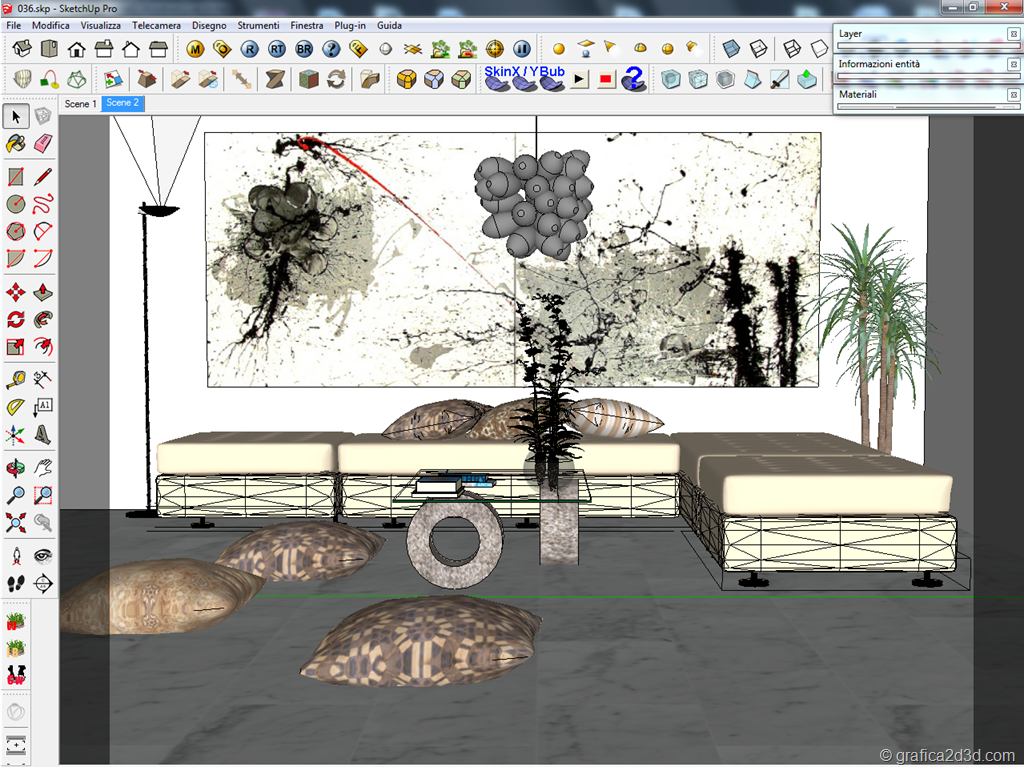Switch to the Scene 2 tab
The width and height of the screenshot is (1024, 767).
(122, 104)
